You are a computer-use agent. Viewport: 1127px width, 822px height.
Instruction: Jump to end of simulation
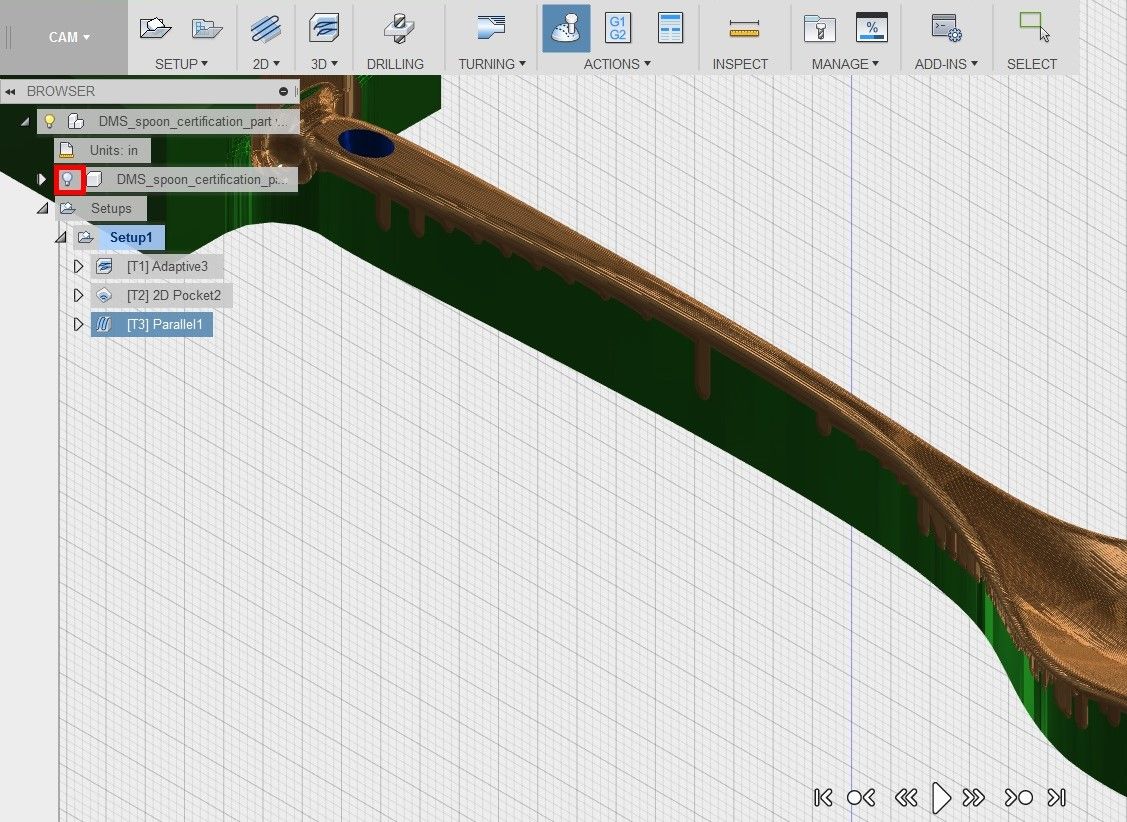[1057, 798]
